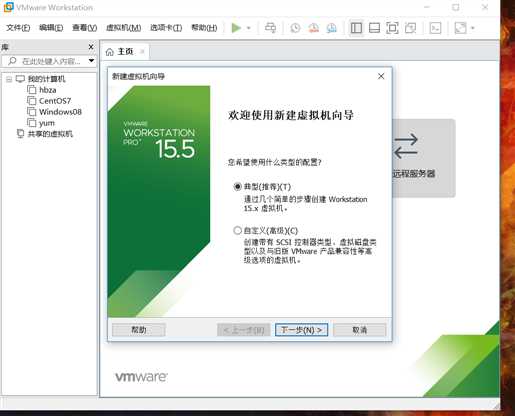Open the 编辑(E) menu
Image resolution: width=515 pixels, height=416 pixels.
pos(51,28)
